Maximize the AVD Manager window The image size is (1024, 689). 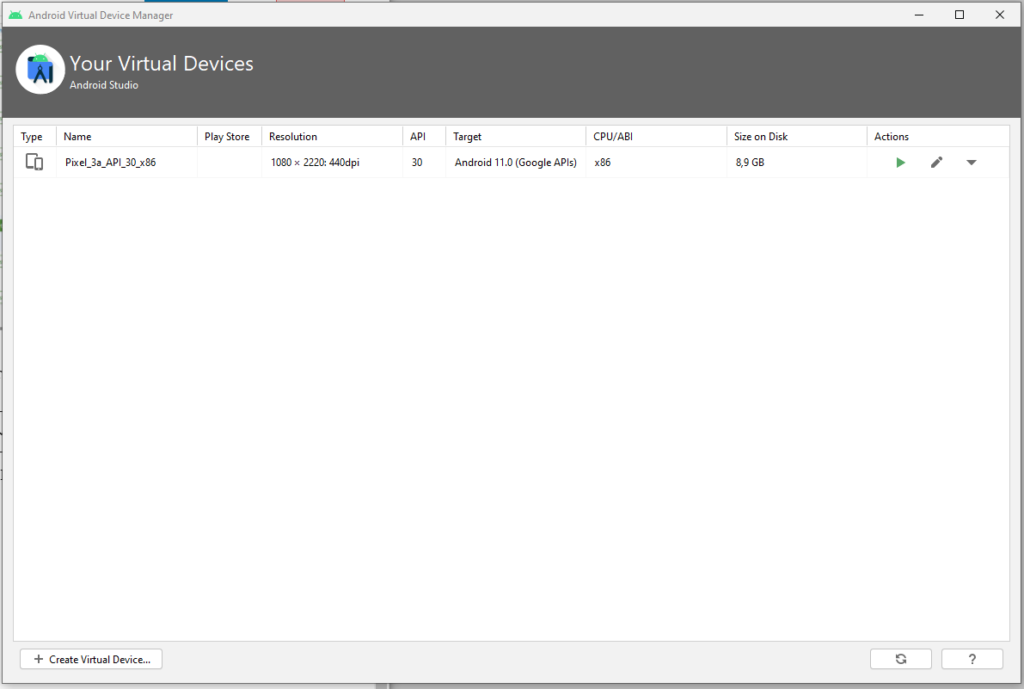(959, 14)
